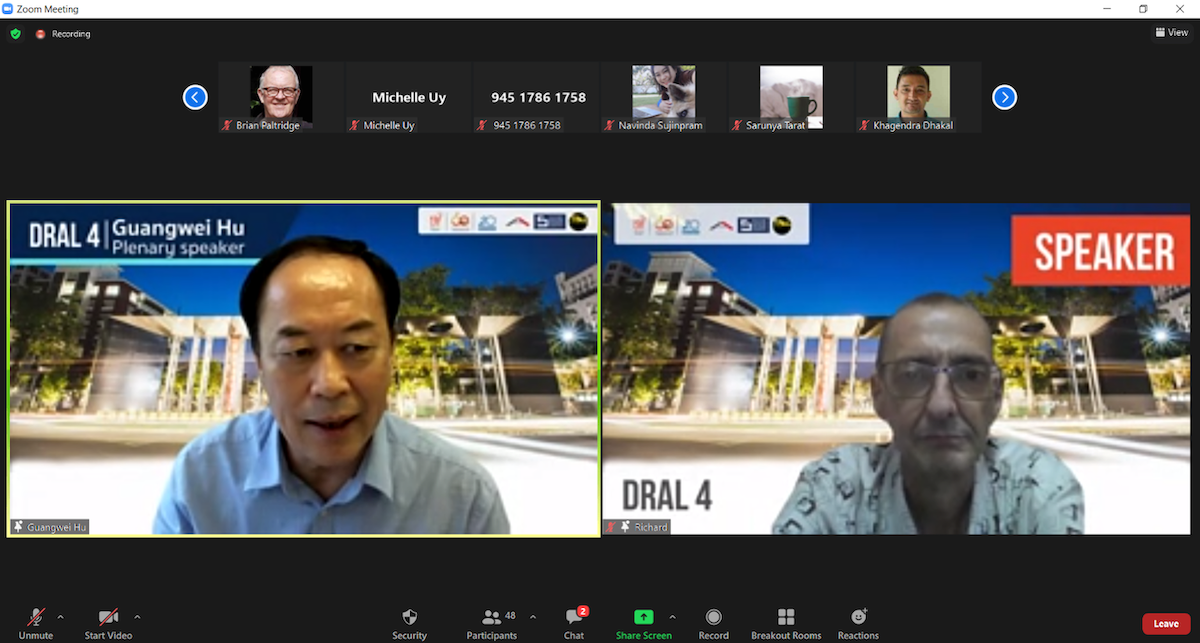This screenshot has height=643, width=1200.
Task: Click the green encryption shield icon
Action: (15, 34)
